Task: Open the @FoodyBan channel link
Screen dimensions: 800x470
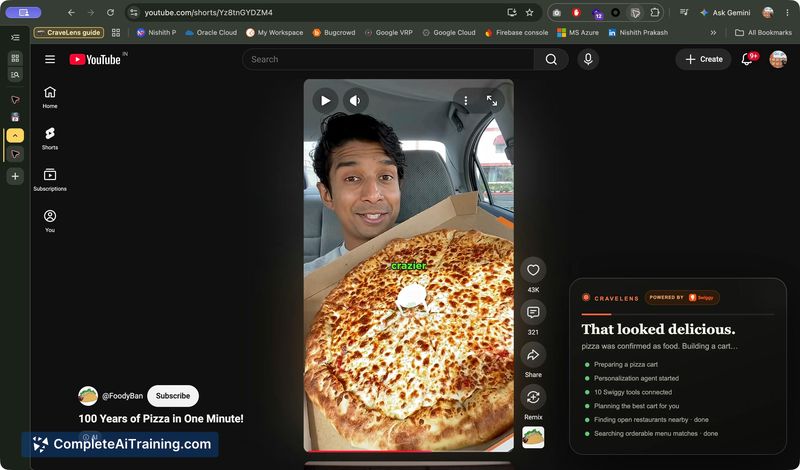Action: [122, 395]
